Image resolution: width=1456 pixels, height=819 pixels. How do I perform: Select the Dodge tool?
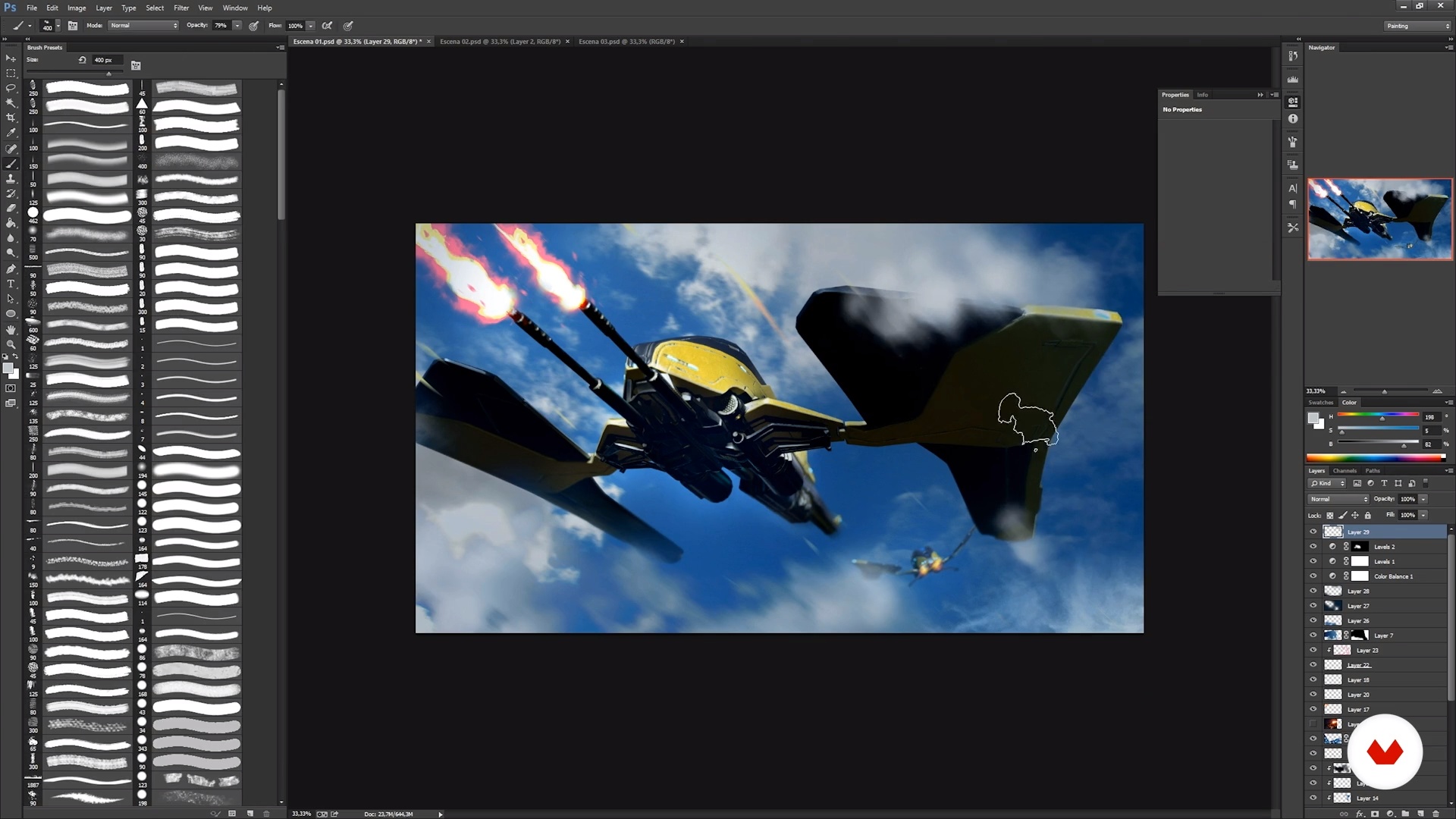click(11, 253)
